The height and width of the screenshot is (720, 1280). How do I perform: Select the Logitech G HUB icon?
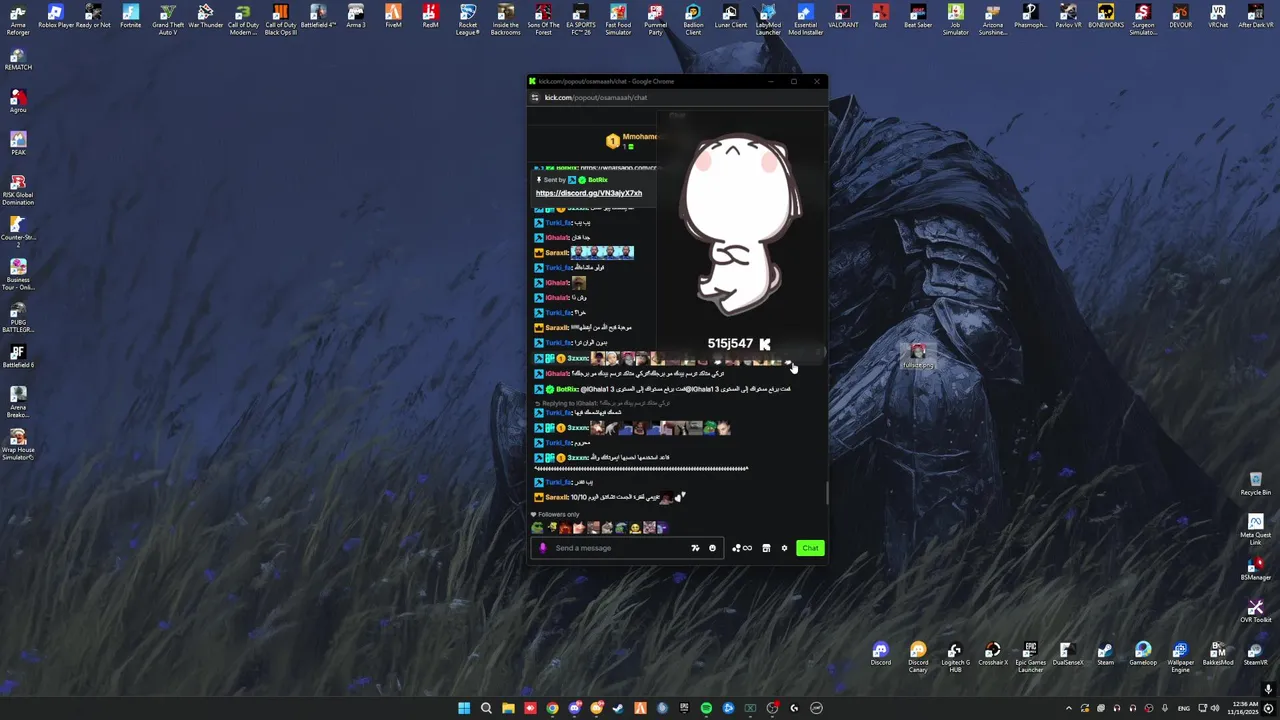tap(955, 657)
